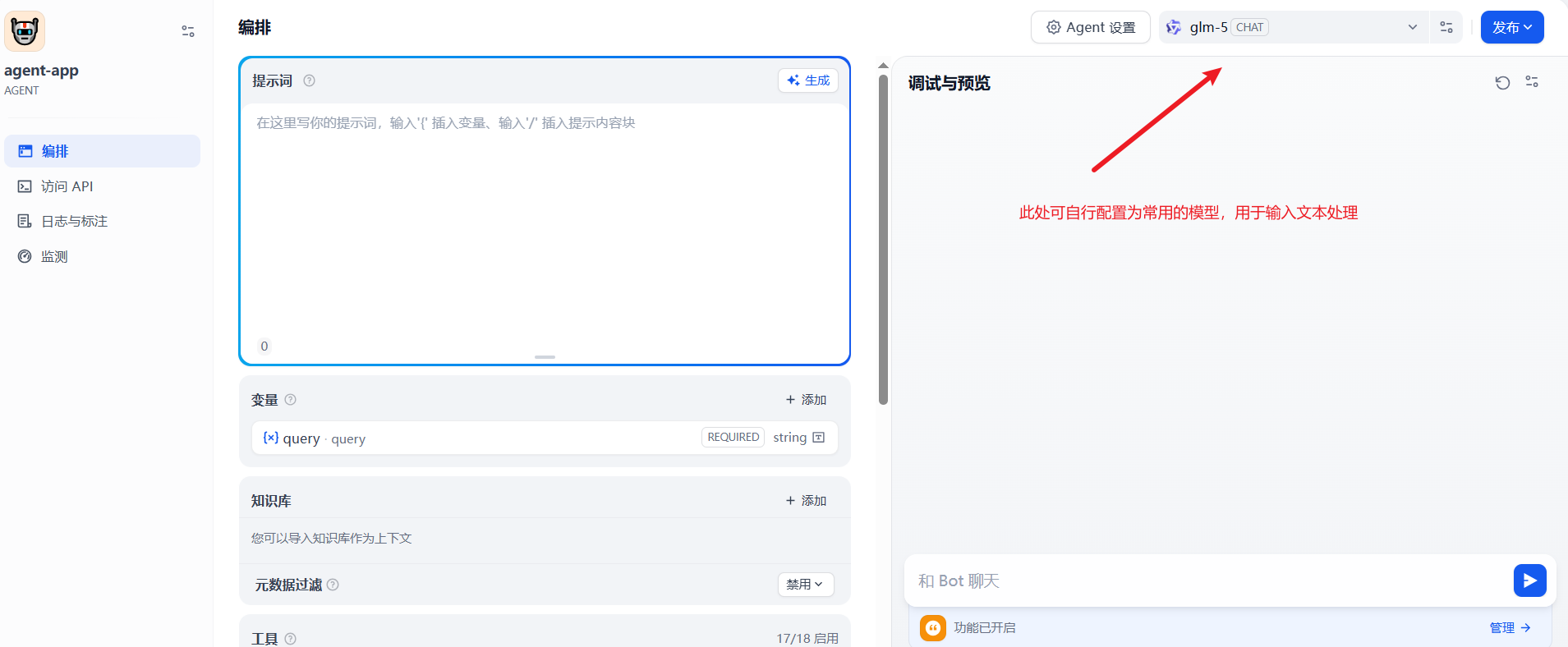The image size is (1568, 647).
Task: Click 元数据过滤 help question icon
Action: point(333,585)
